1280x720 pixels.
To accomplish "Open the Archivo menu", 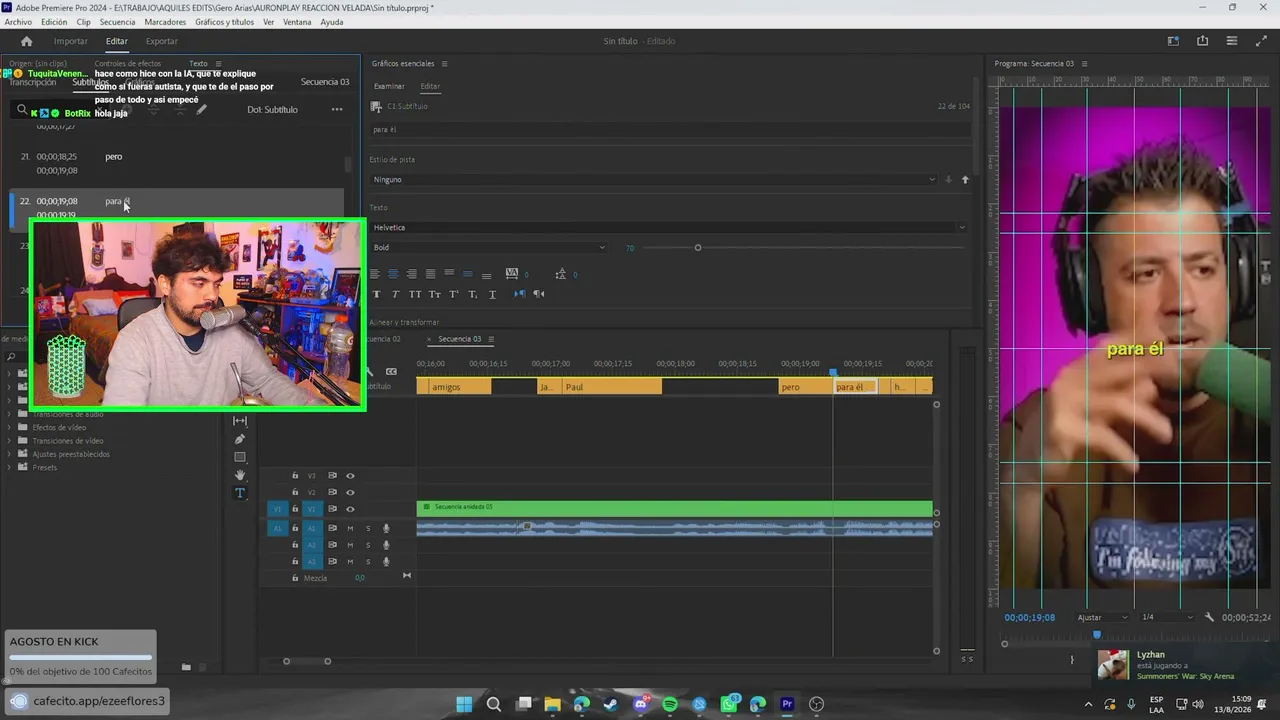I will coord(18,22).
